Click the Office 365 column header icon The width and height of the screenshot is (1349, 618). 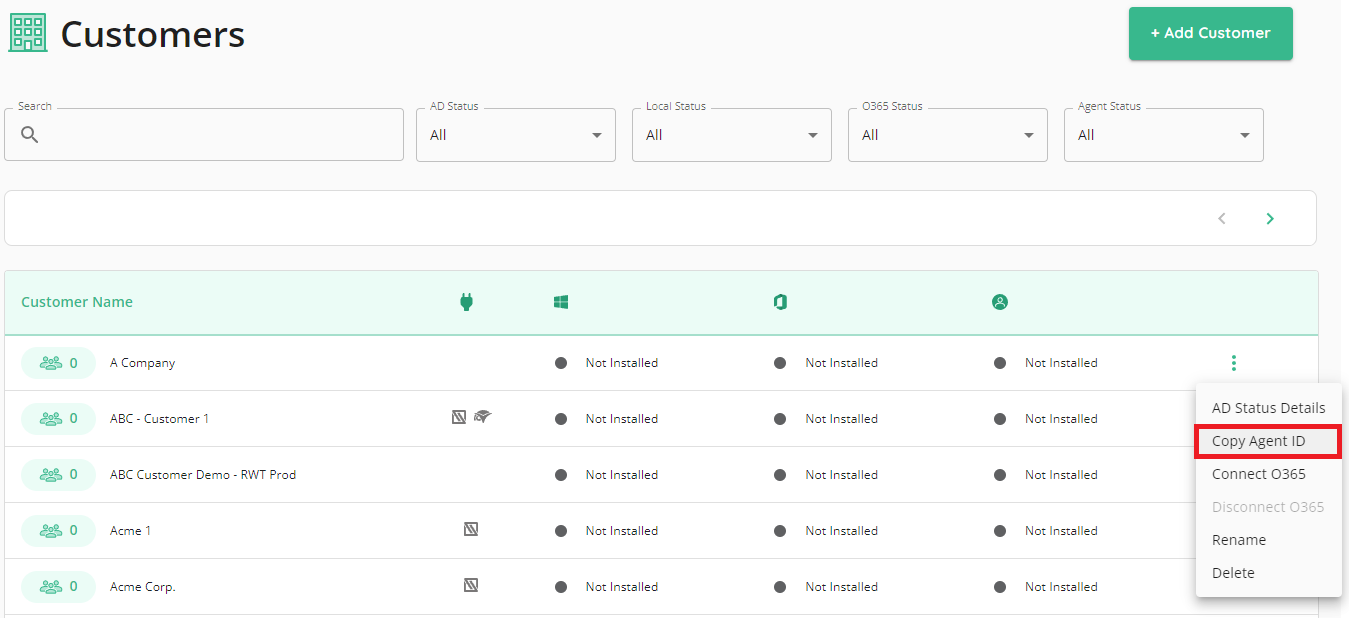780,301
